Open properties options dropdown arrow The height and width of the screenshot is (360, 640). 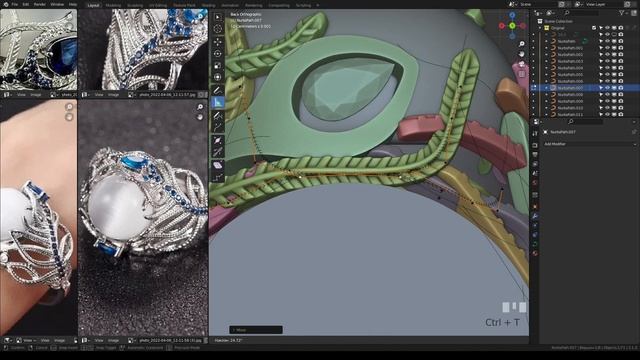(x=635, y=122)
